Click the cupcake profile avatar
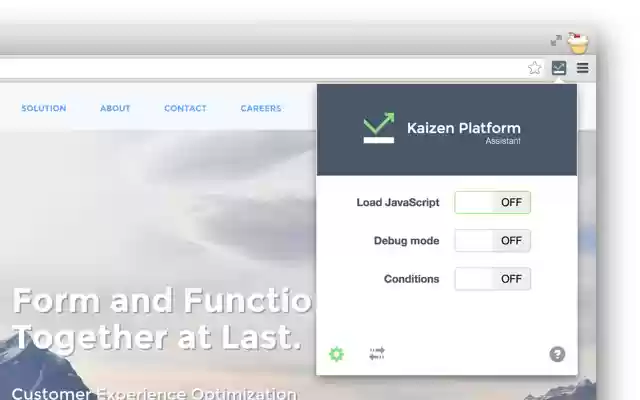 578,43
